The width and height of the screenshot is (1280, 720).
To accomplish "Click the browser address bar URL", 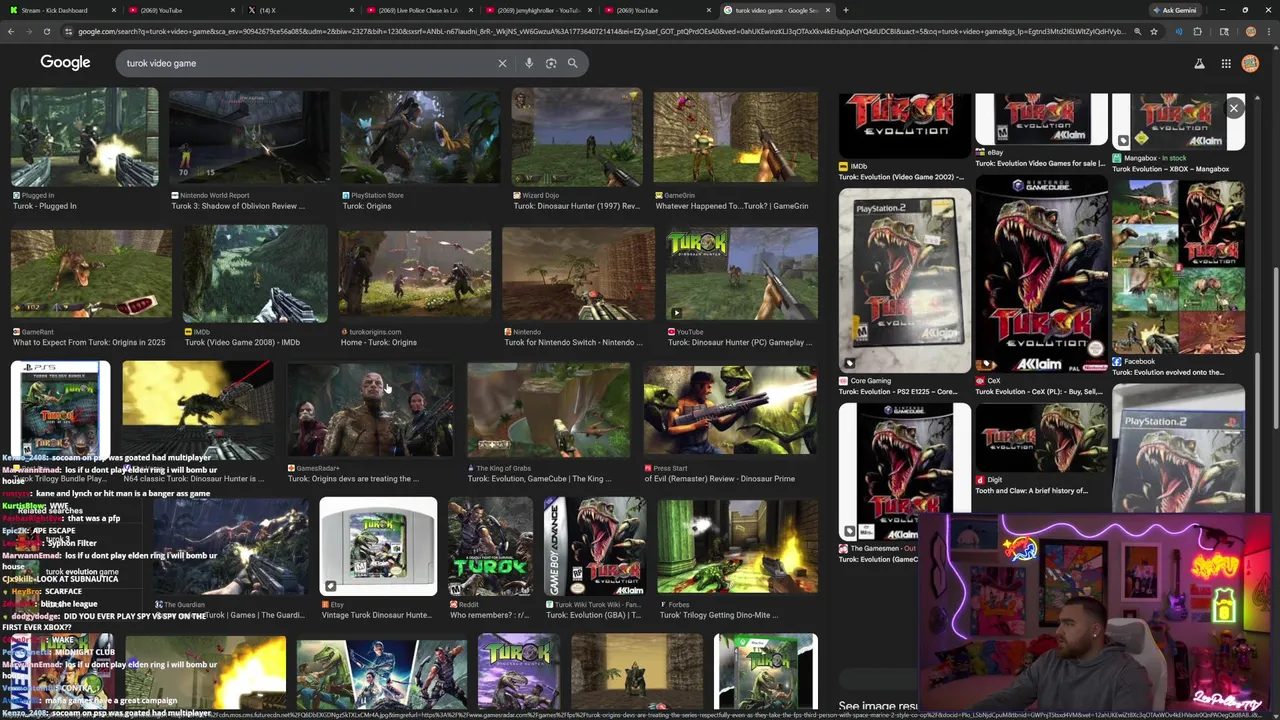I will tap(600, 31).
